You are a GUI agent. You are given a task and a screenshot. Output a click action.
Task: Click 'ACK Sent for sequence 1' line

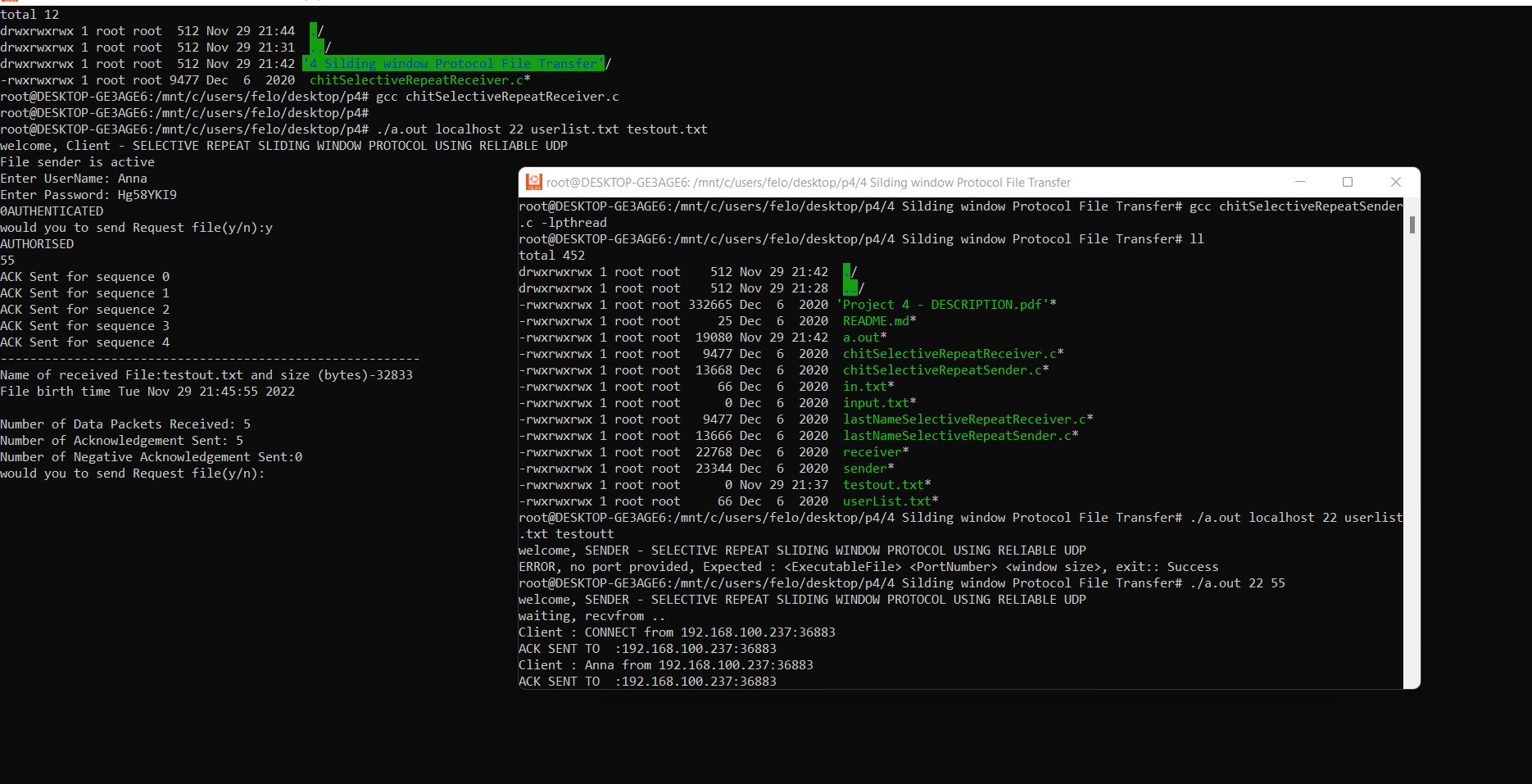pos(84,293)
